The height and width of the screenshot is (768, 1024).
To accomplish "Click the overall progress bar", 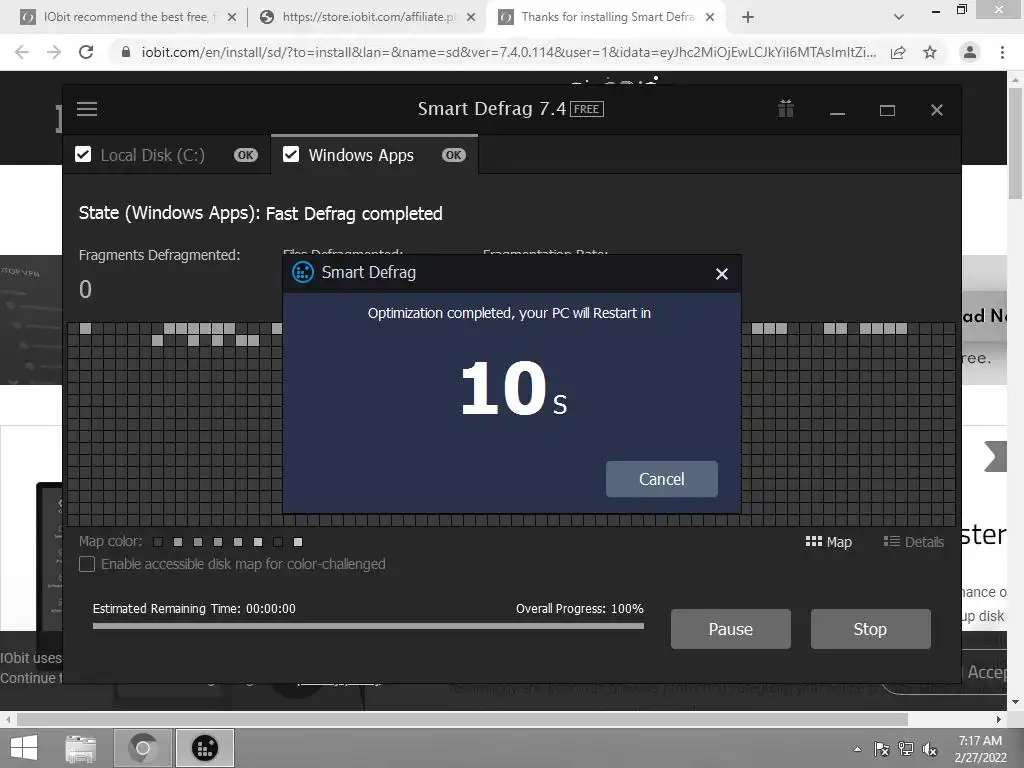I will pyautogui.click(x=368, y=626).
